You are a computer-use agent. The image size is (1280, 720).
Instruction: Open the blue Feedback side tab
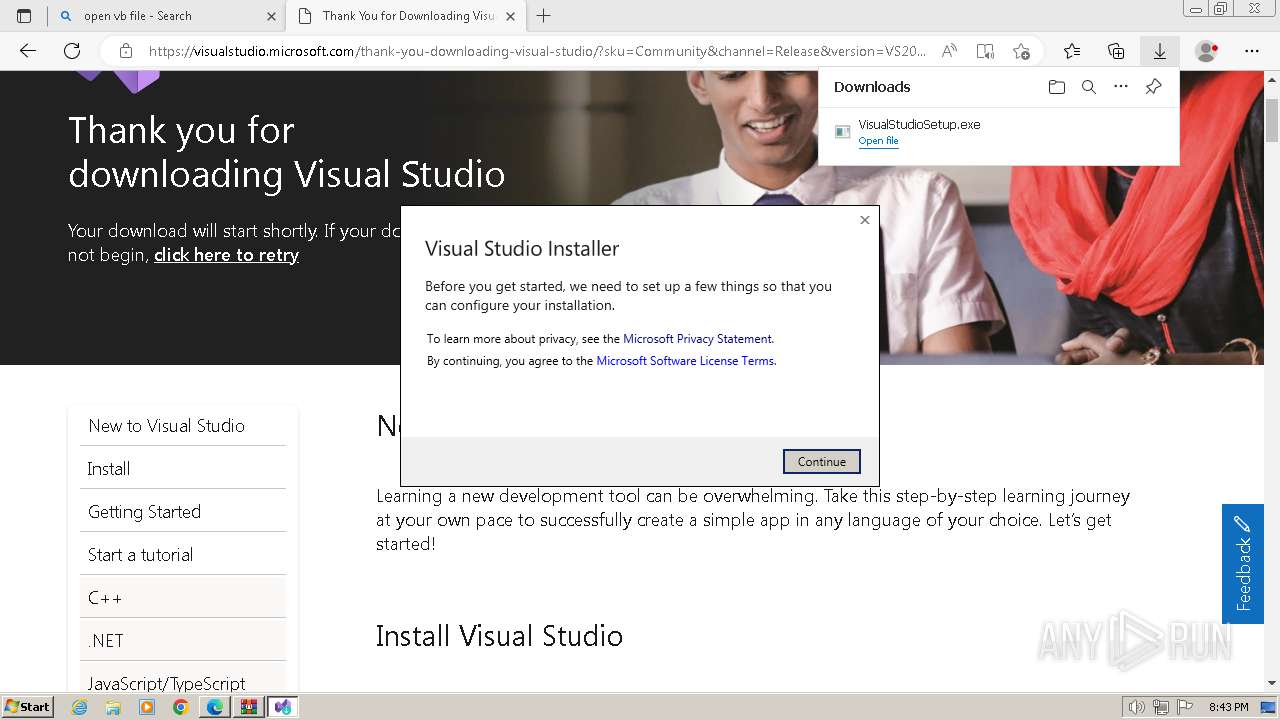(x=1243, y=564)
